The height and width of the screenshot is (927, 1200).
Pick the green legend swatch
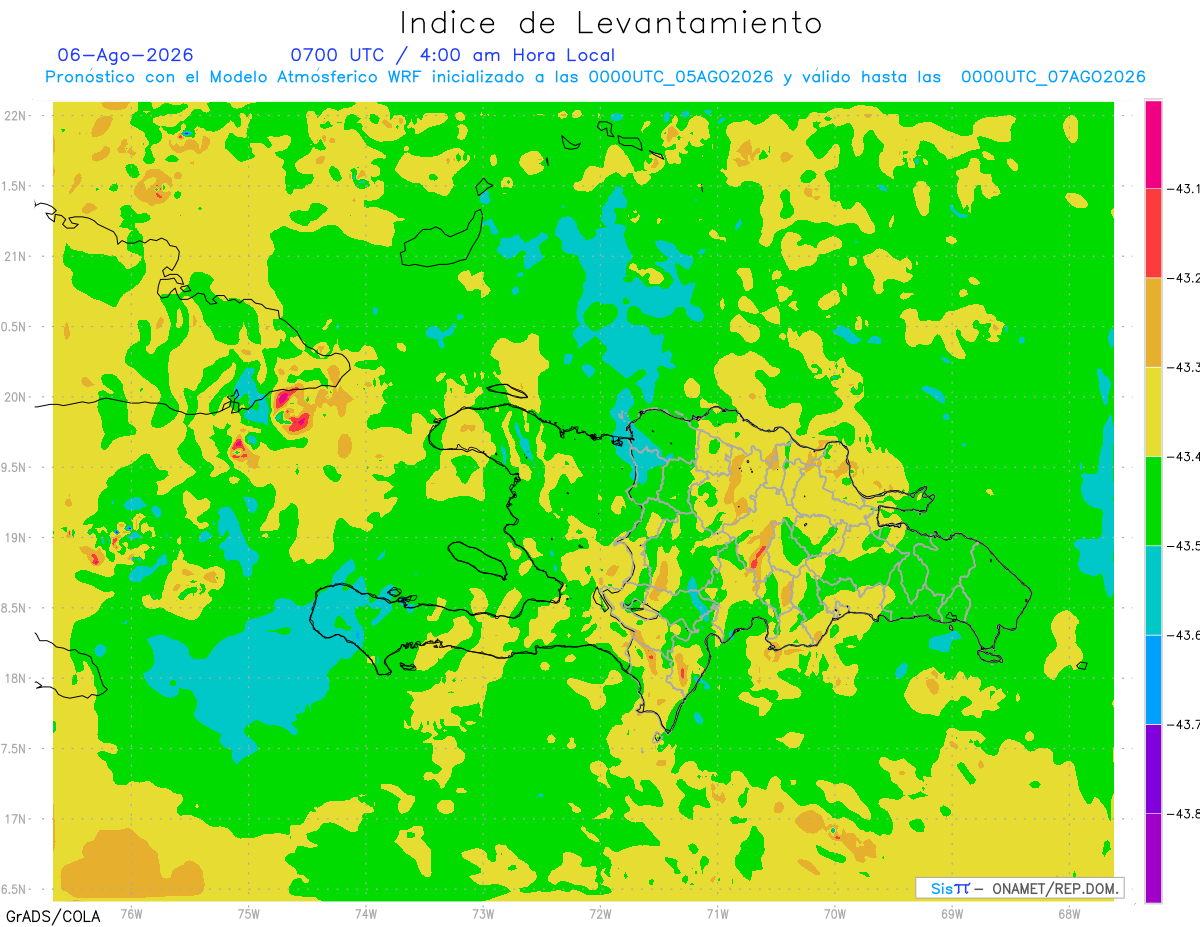1153,500
